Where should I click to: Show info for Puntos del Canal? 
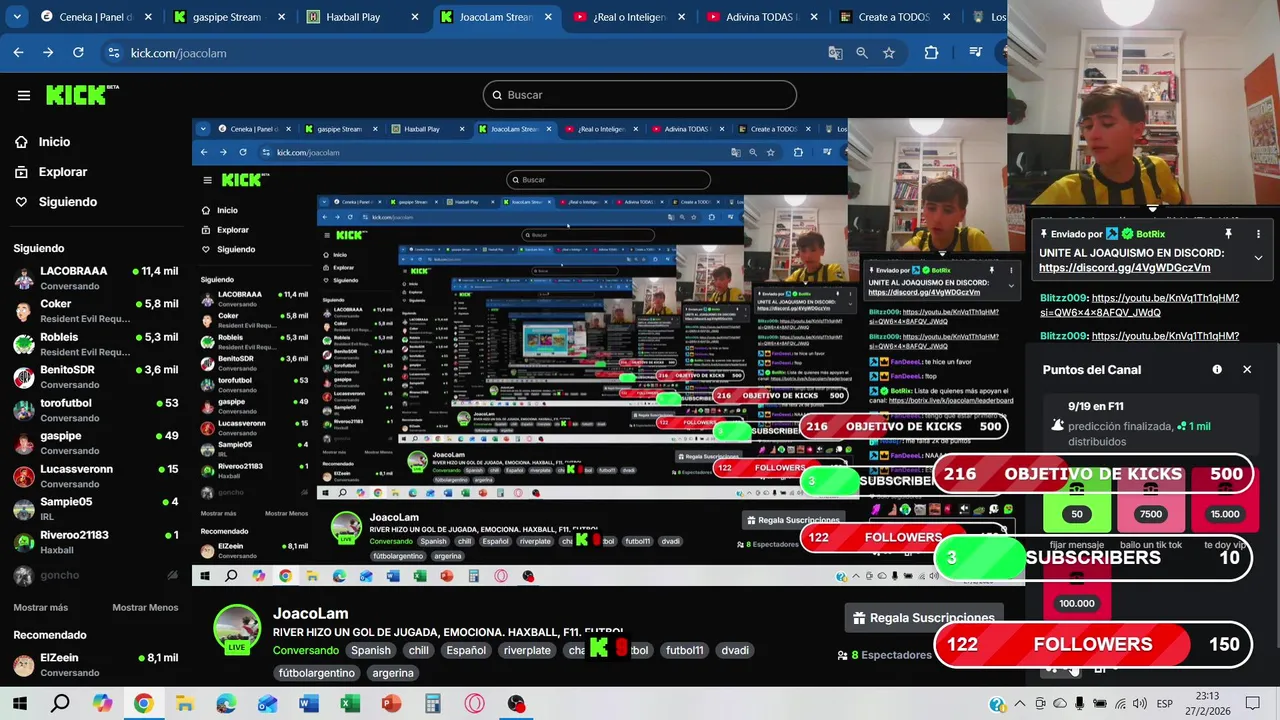point(1217,370)
